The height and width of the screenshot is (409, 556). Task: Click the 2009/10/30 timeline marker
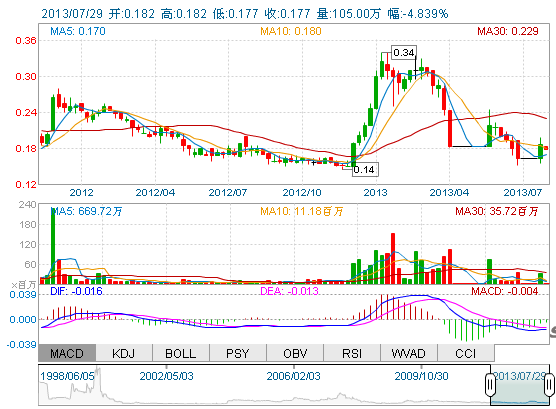point(422,376)
